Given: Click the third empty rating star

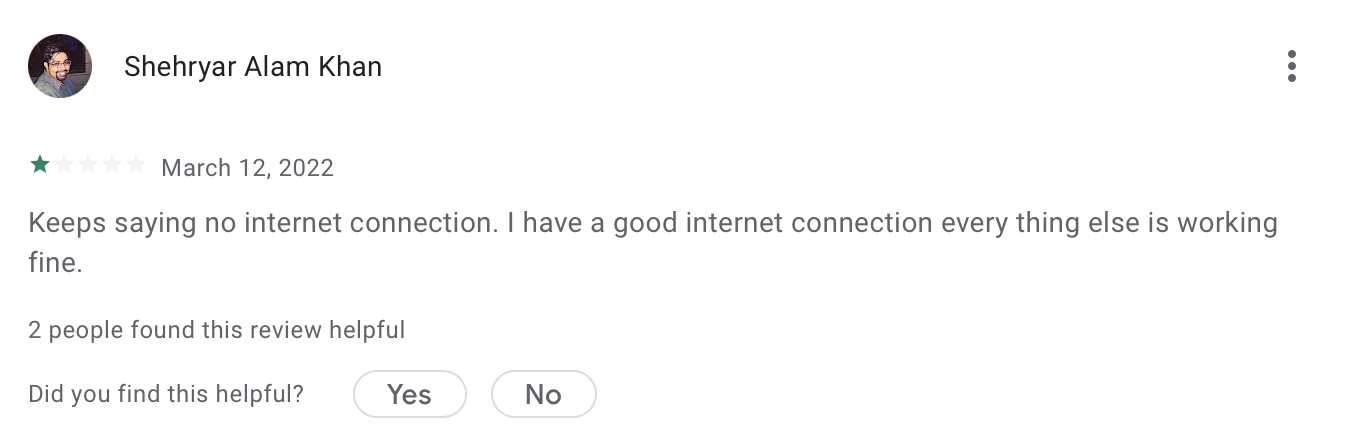Looking at the screenshot, I should click(88, 165).
